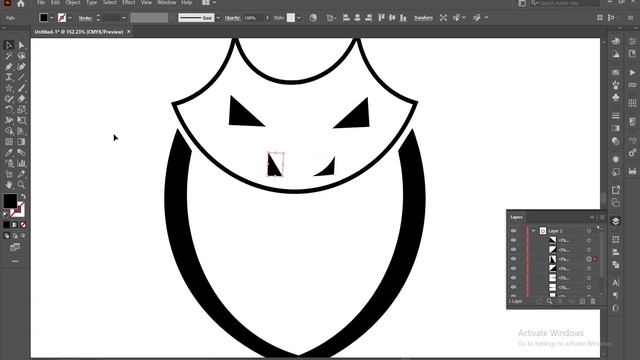Open the Object menu
The height and width of the screenshot is (360, 640).
pyautogui.click(x=73, y=3)
